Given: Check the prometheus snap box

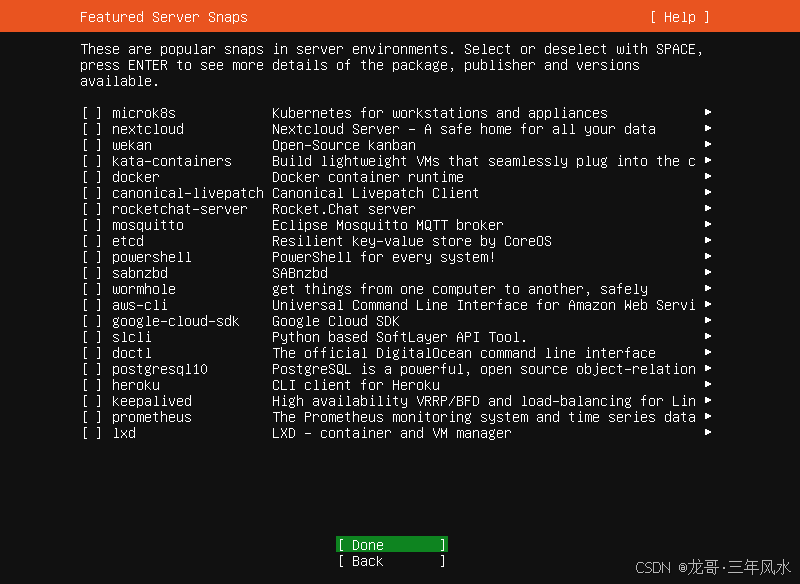Looking at the screenshot, I should [92, 417].
